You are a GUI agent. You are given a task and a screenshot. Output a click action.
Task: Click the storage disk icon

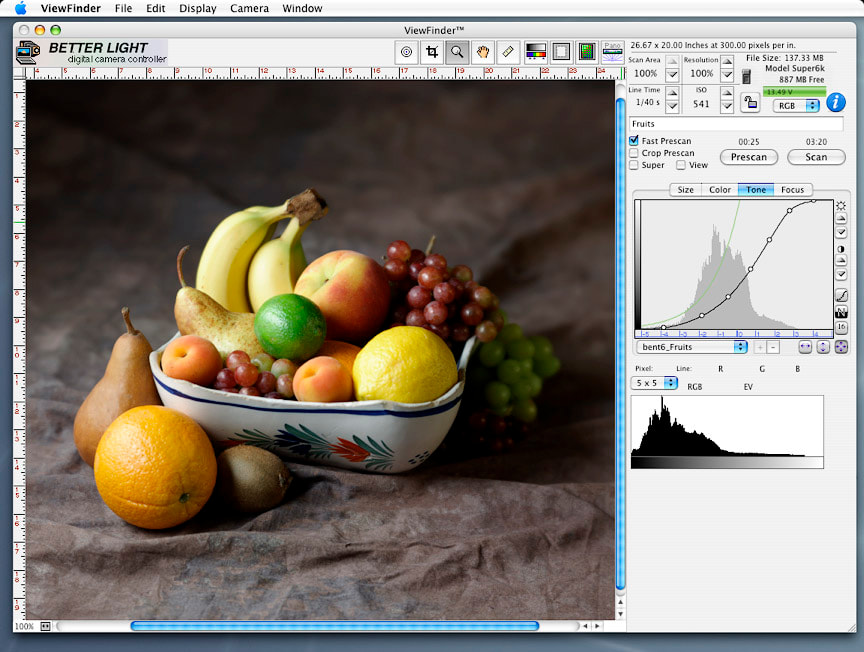[746, 76]
